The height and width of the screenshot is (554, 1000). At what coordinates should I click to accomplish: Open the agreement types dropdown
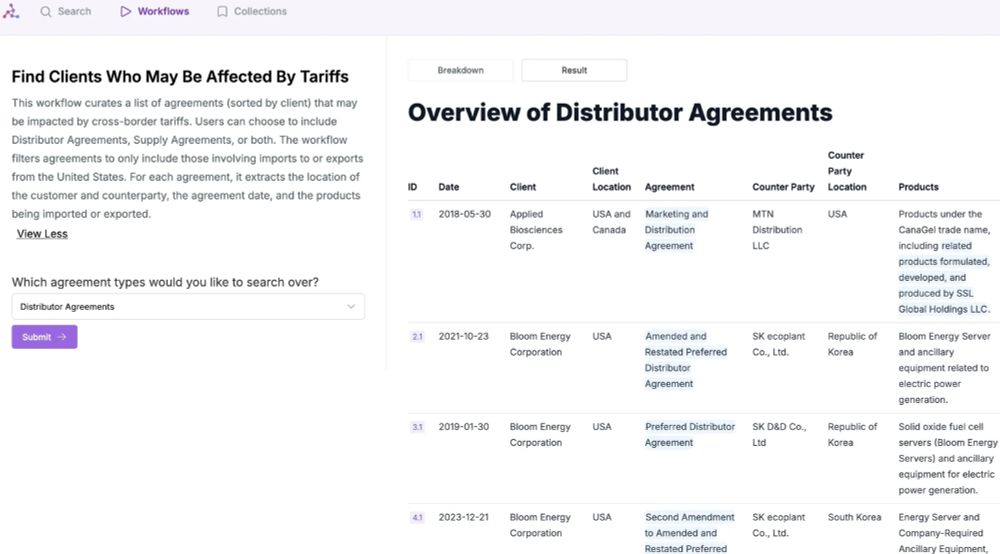[188, 307]
